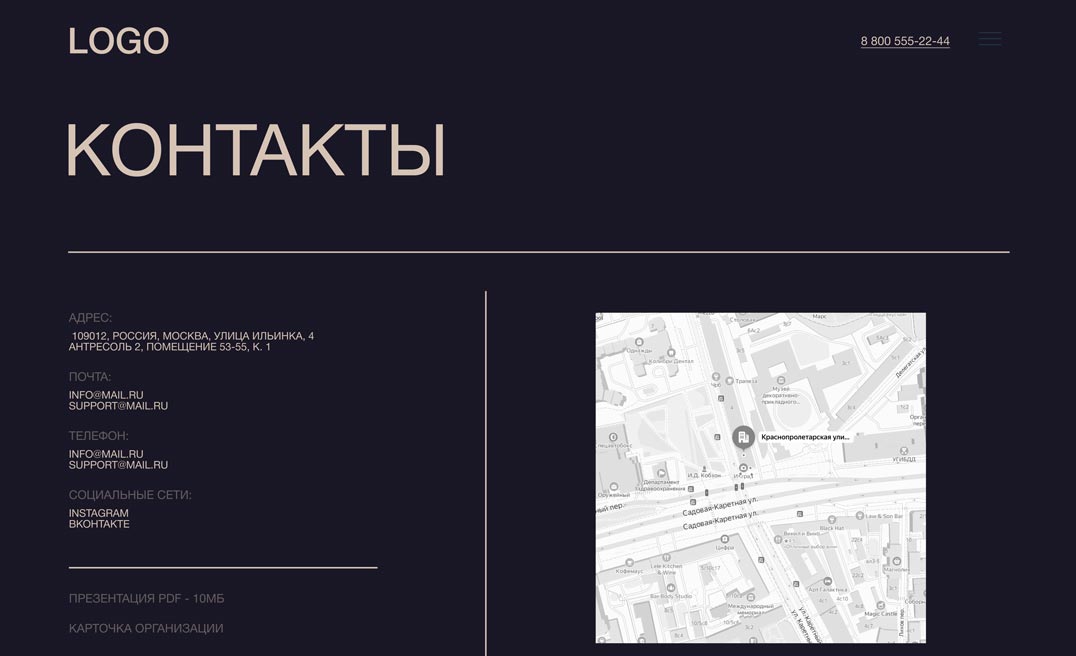
Task: Call the 8 800 555-22-44 phone link
Action: pos(904,41)
